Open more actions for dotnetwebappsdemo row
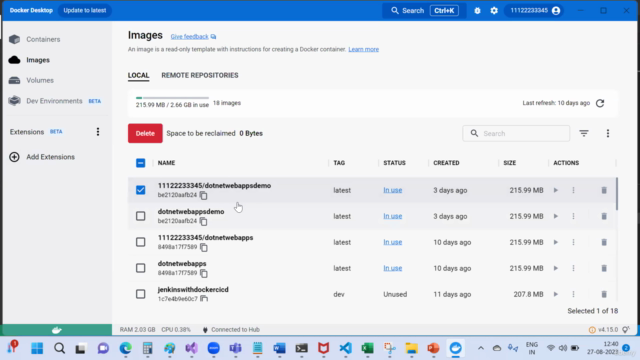 click(573, 216)
